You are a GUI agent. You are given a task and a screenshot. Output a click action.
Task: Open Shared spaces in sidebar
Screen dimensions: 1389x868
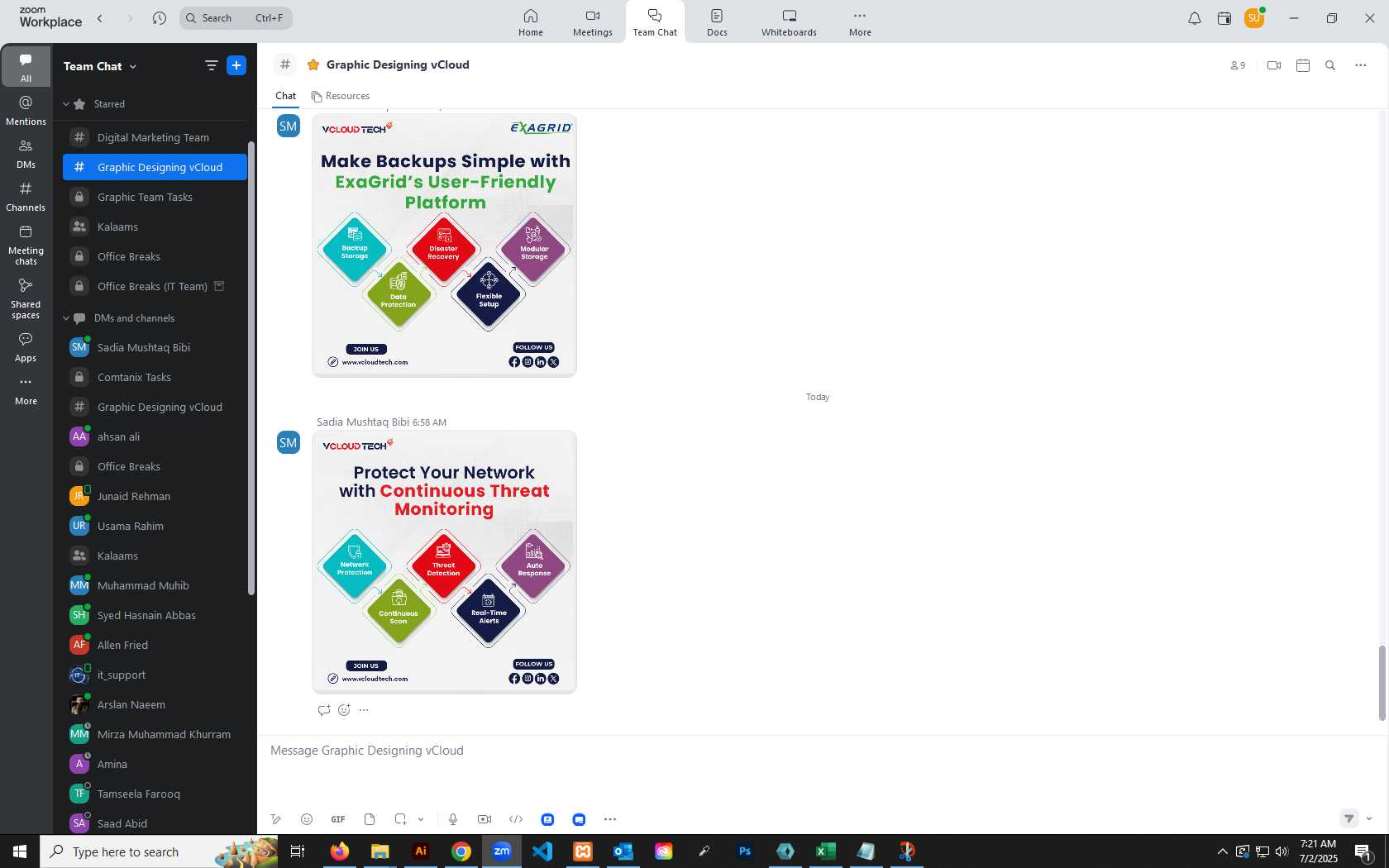coord(26,298)
